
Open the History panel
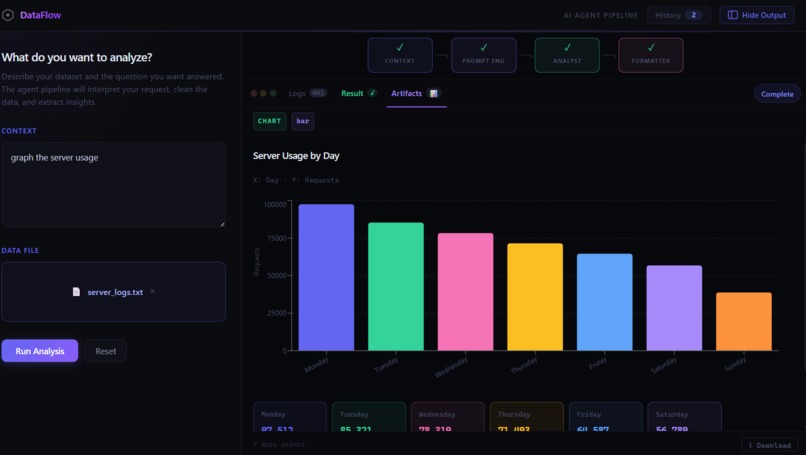pyautogui.click(x=679, y=15)
